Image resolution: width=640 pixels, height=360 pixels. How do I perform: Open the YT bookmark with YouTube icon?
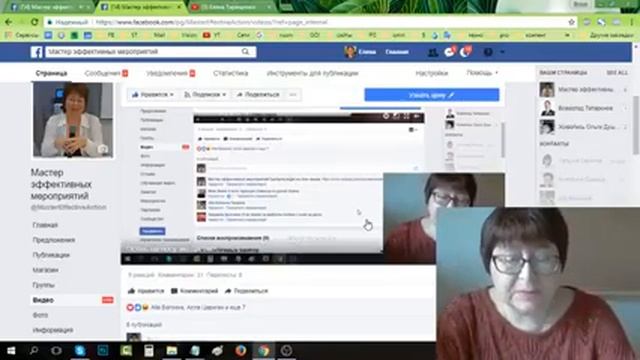point(212,36)
